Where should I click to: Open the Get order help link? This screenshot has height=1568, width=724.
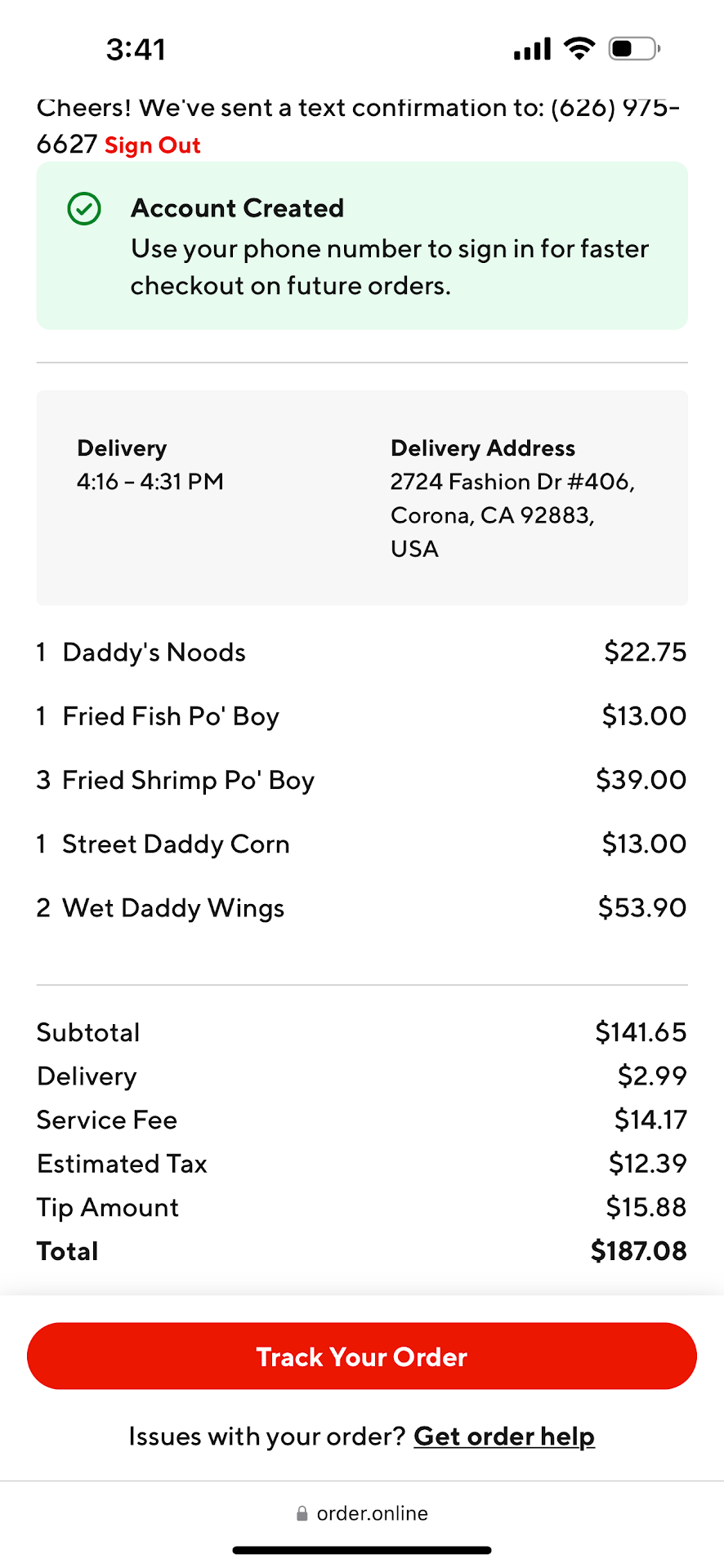point(504,1436)
